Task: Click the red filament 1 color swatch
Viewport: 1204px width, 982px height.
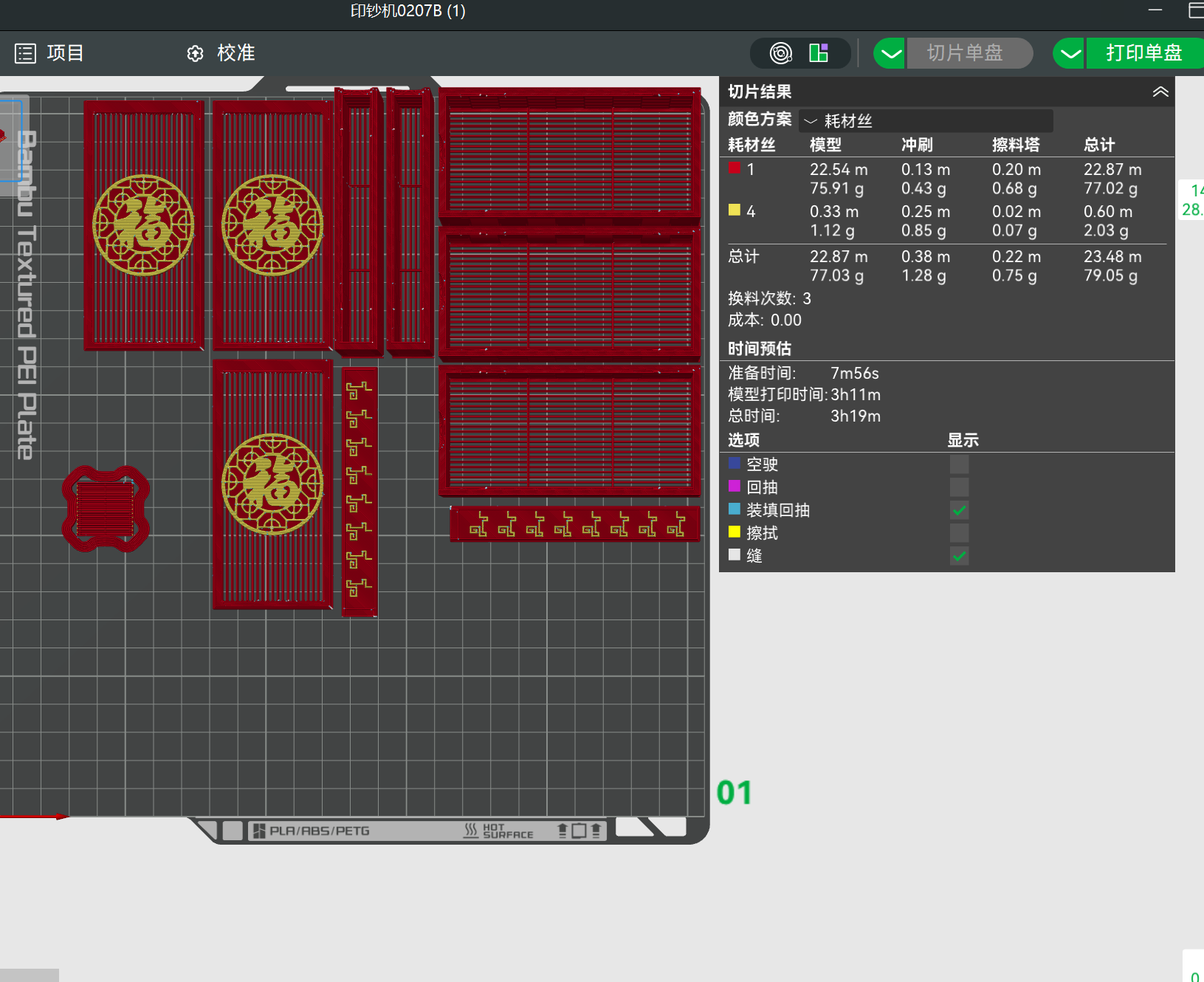Action: point(735,168)
